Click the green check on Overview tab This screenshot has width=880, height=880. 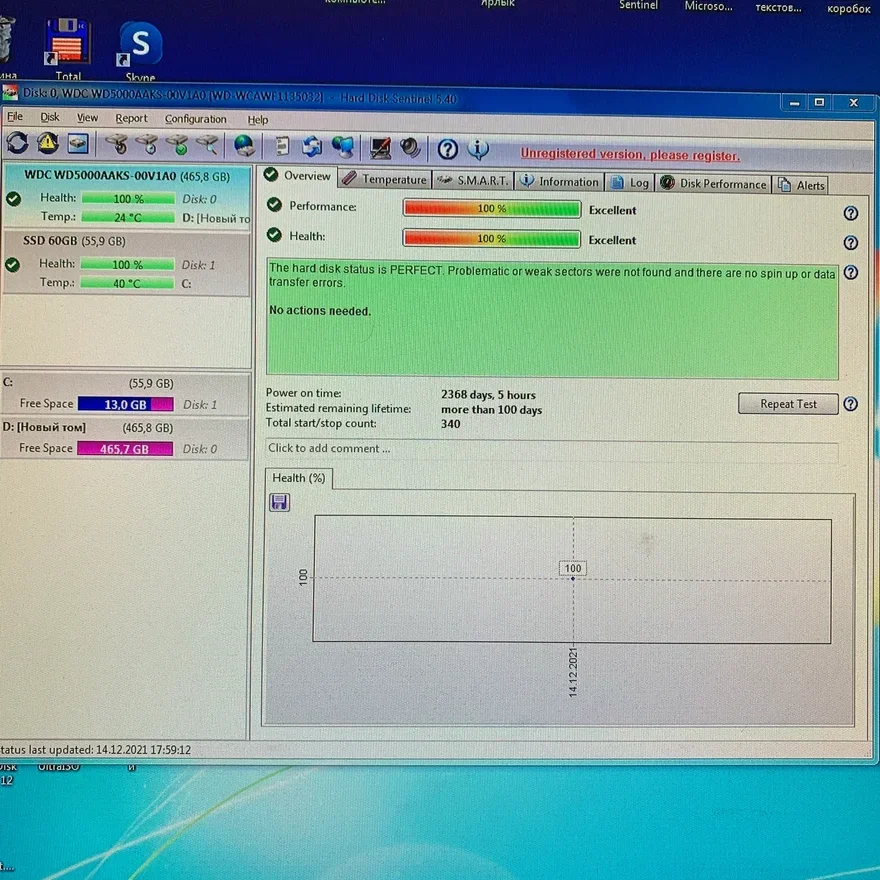[271, 175]
